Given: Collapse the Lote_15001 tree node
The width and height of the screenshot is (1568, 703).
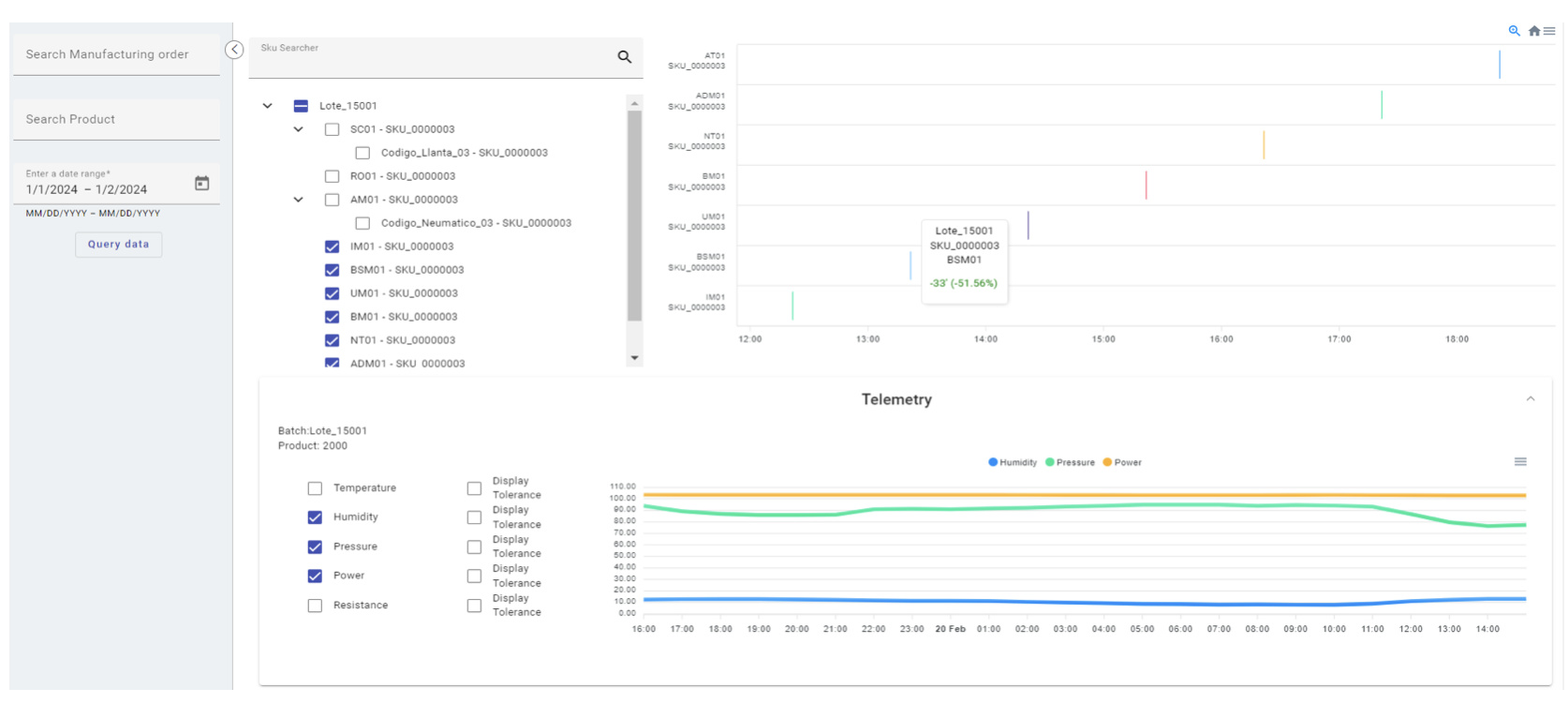Looking at the screenshot, I should (x=268, y=106).
